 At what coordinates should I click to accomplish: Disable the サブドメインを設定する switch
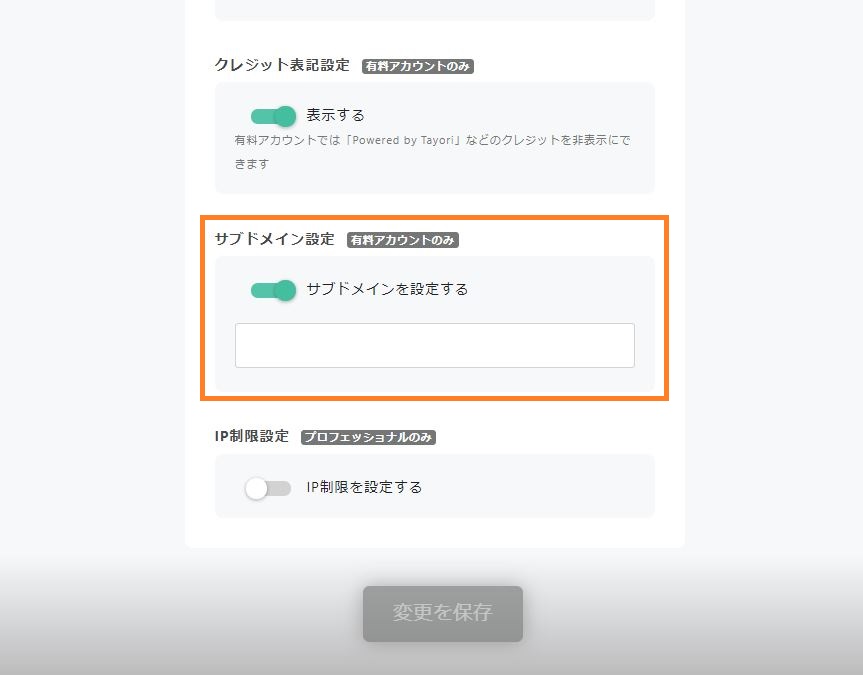pyautogui.click(x=274, y=290)
